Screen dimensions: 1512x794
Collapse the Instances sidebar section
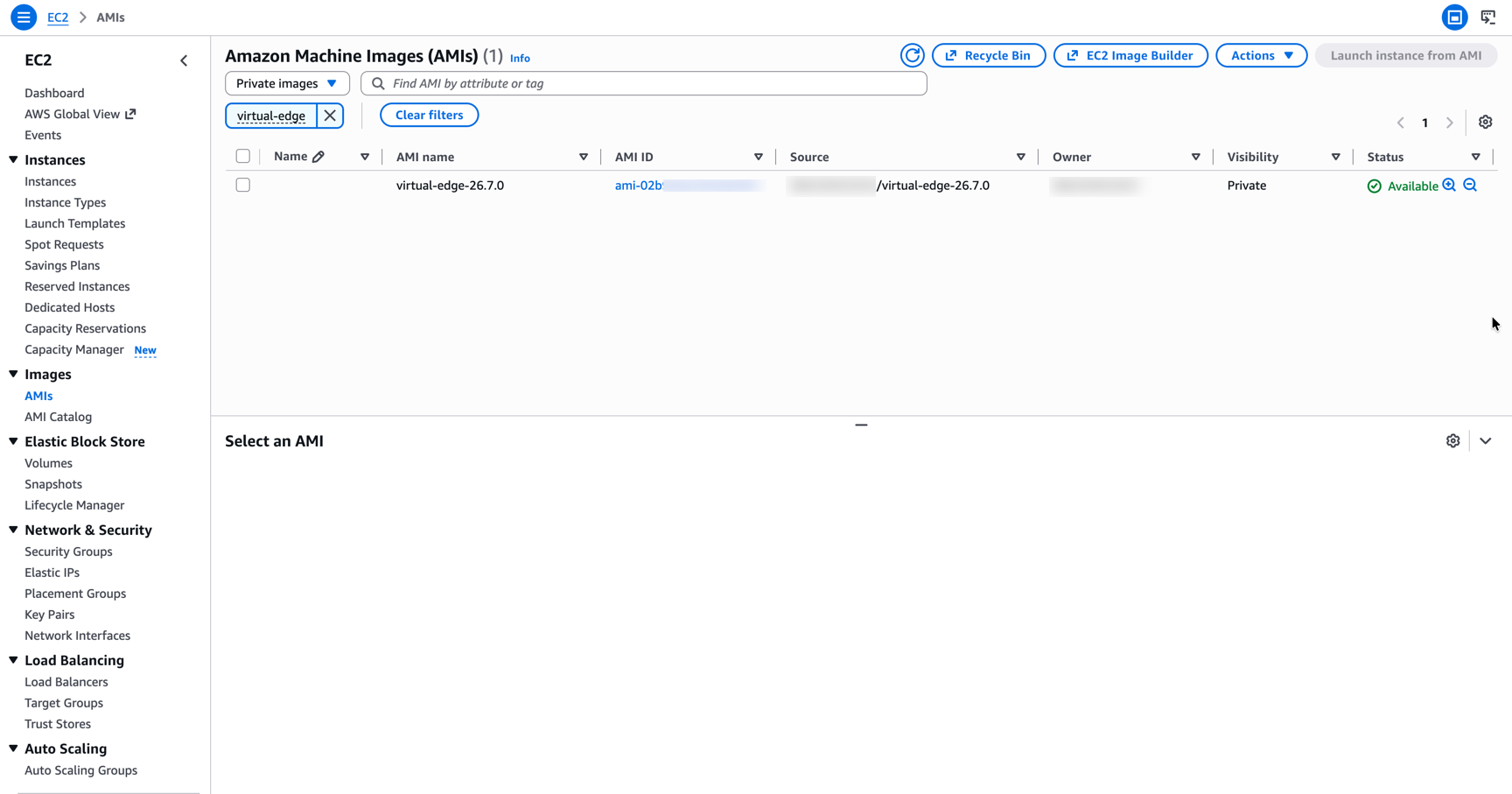click(13, 160)
